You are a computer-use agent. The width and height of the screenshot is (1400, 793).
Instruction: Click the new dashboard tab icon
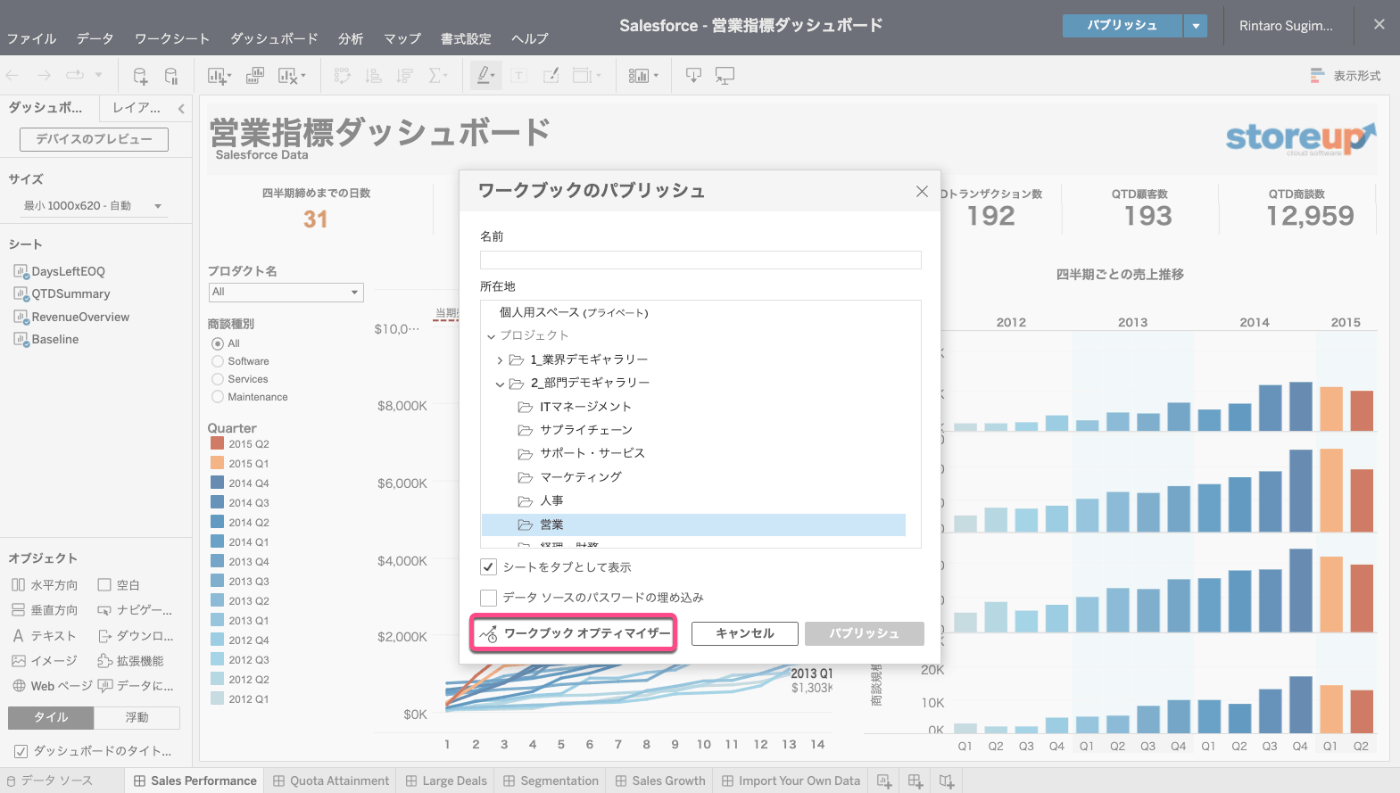click(x=916, y=781)
